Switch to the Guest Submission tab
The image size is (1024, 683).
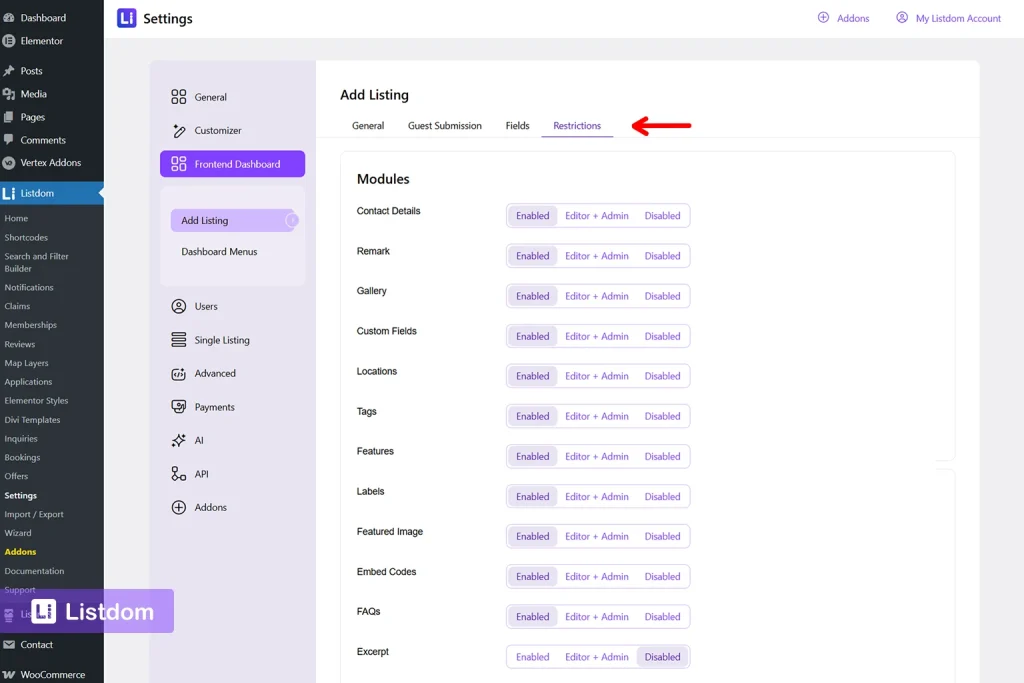point(444,126)
